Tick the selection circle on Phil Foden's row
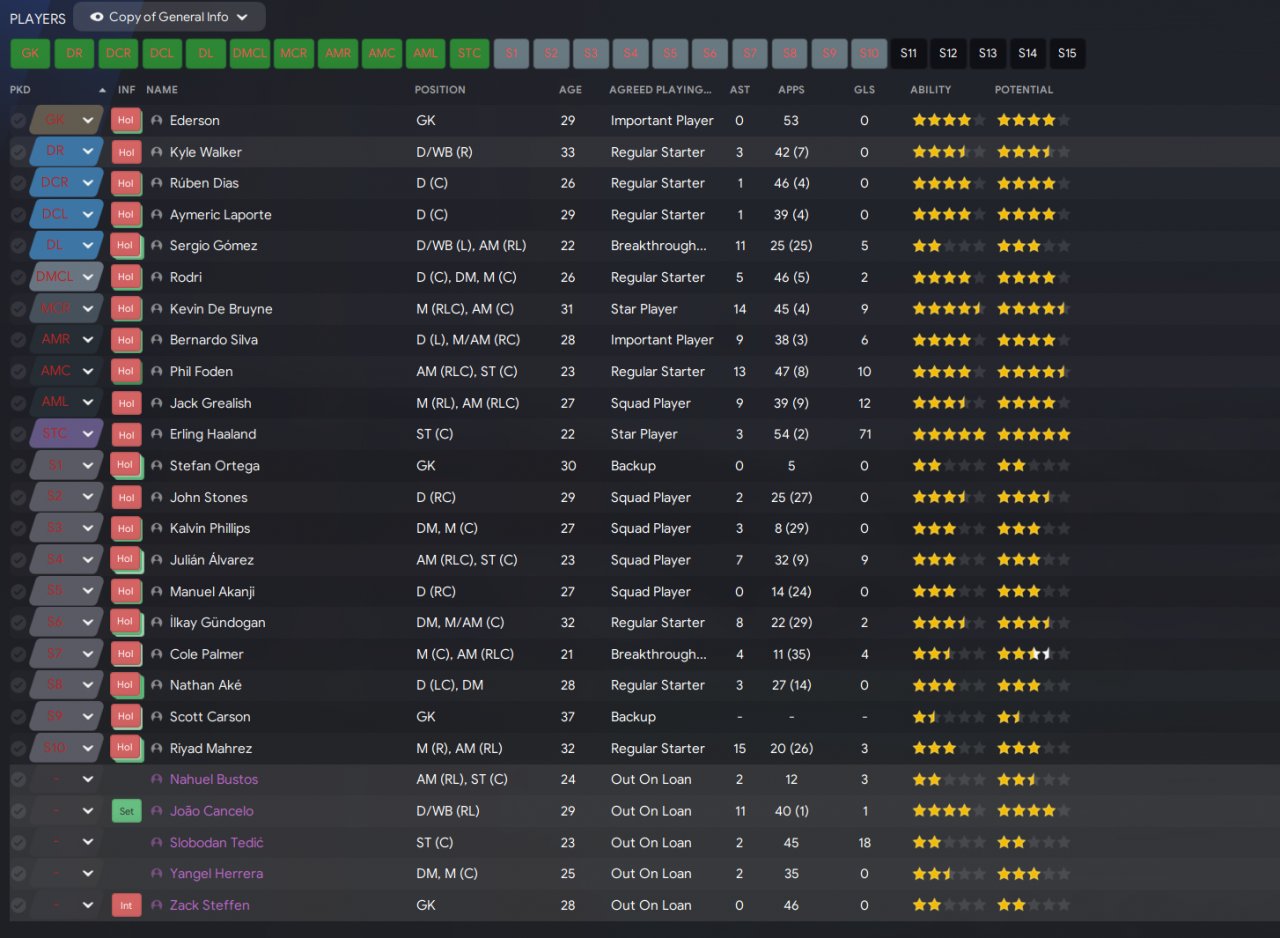1280x938 pixels. [18, 372]
